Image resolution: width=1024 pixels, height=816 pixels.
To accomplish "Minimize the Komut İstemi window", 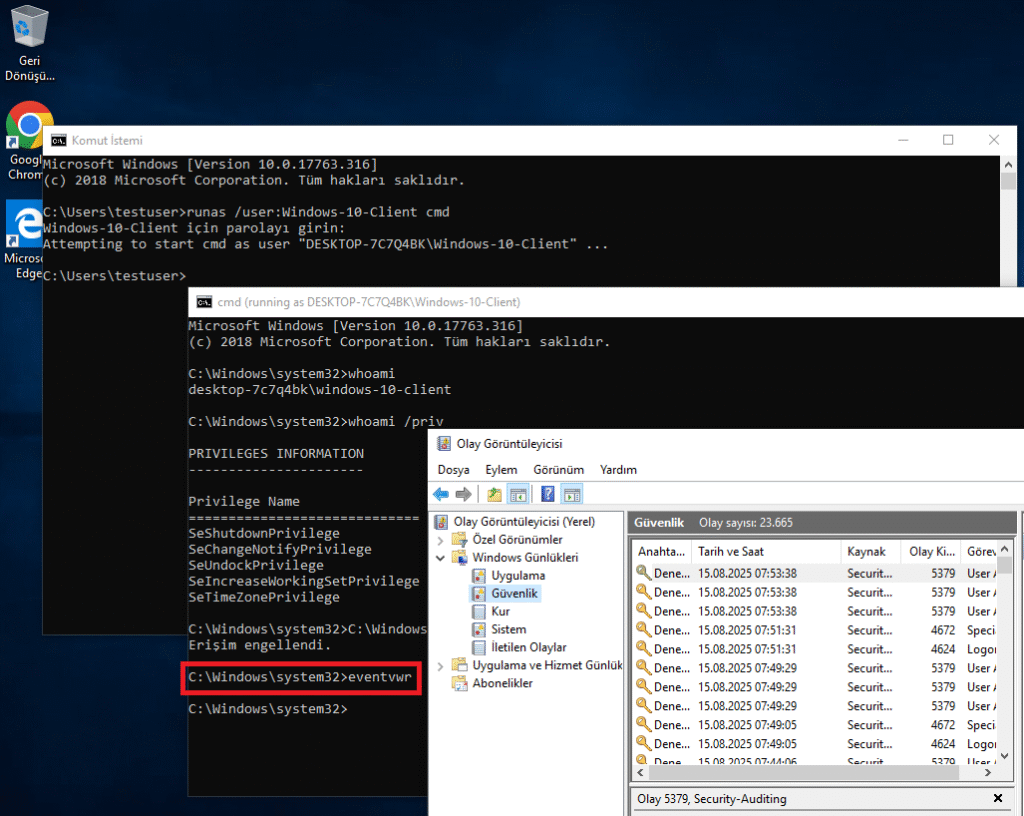I will click(x=903, y=140).
